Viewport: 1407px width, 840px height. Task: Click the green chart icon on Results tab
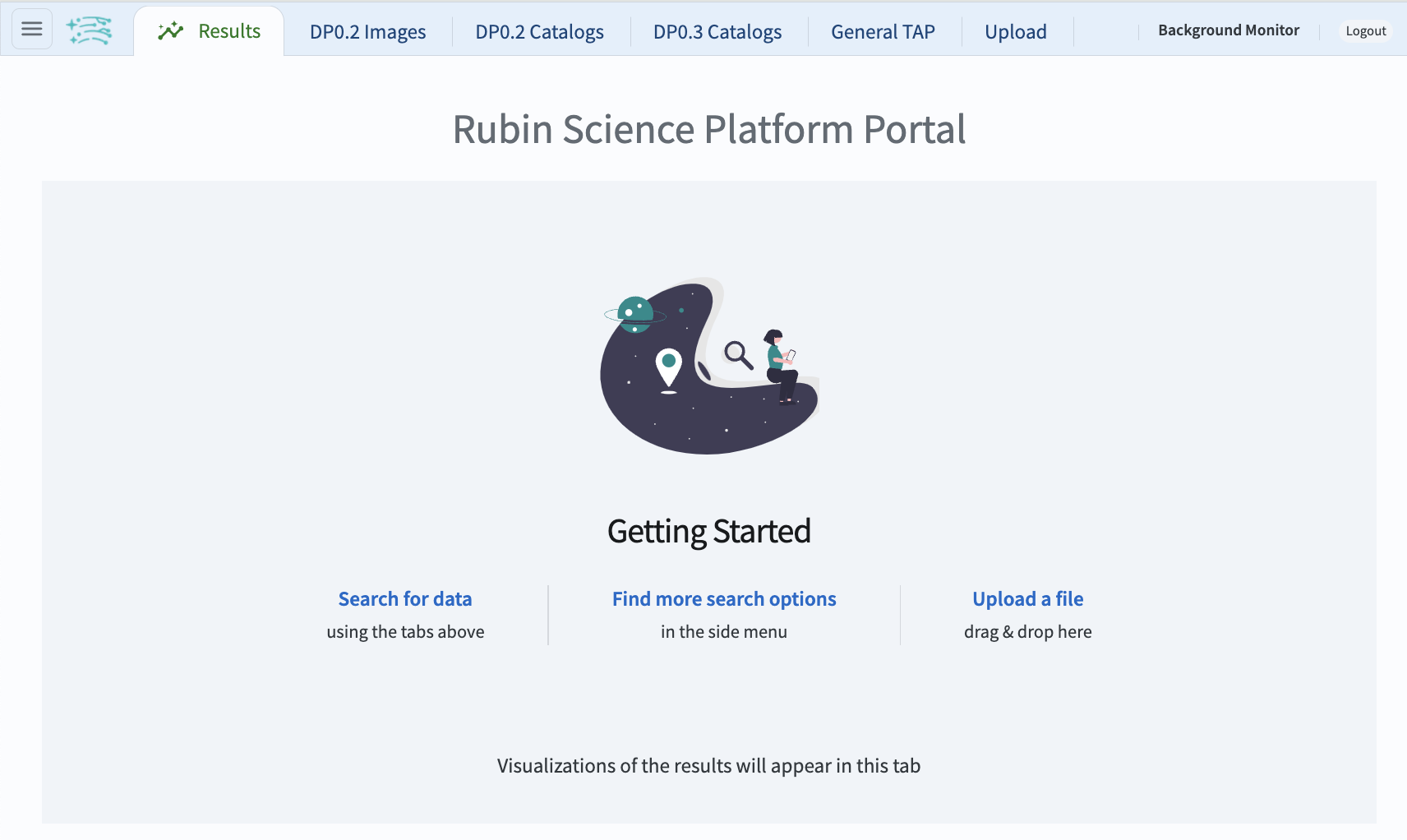[169, 30]
